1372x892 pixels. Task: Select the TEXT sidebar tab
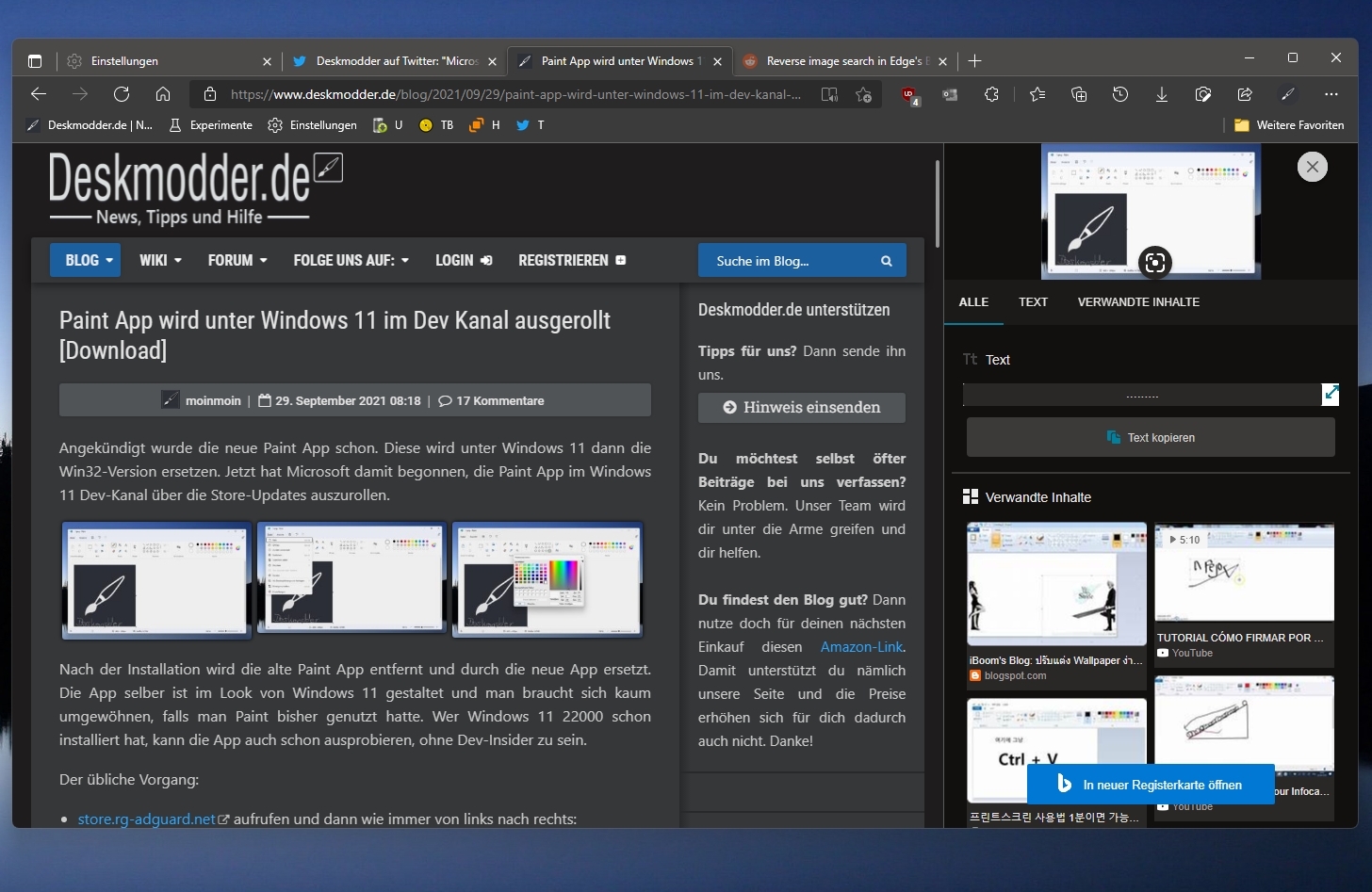pyautogui.click(x=1033, y=302)
